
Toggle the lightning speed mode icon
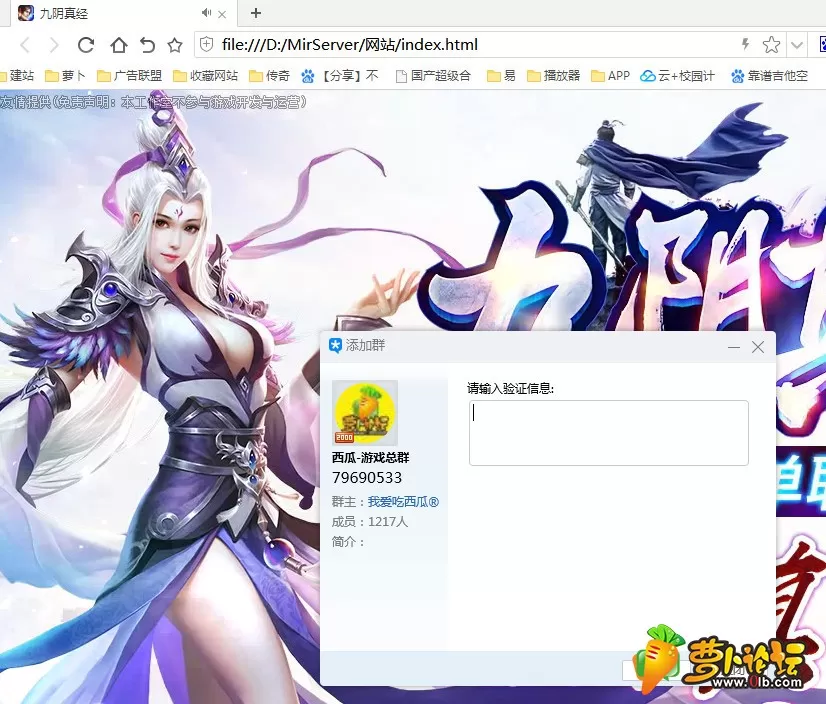point(745,44)
